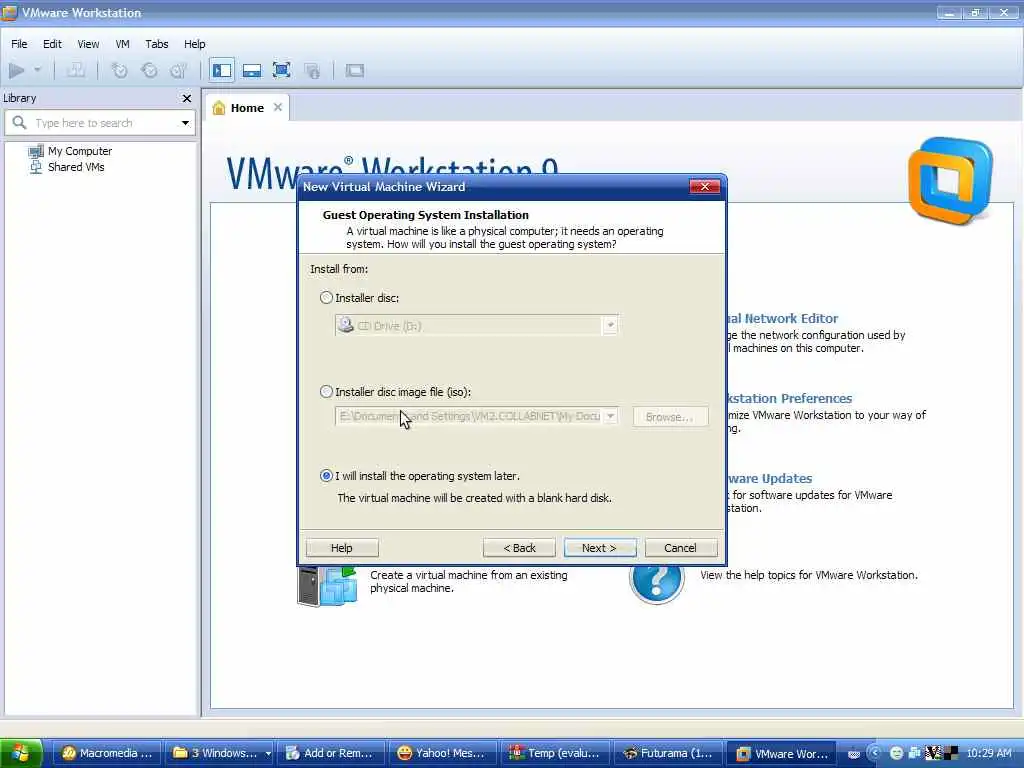Image resolution: width=1024 pixels, height=768 pixels.
Task: Open the Help menu
Action: click(x=195, y=44)
